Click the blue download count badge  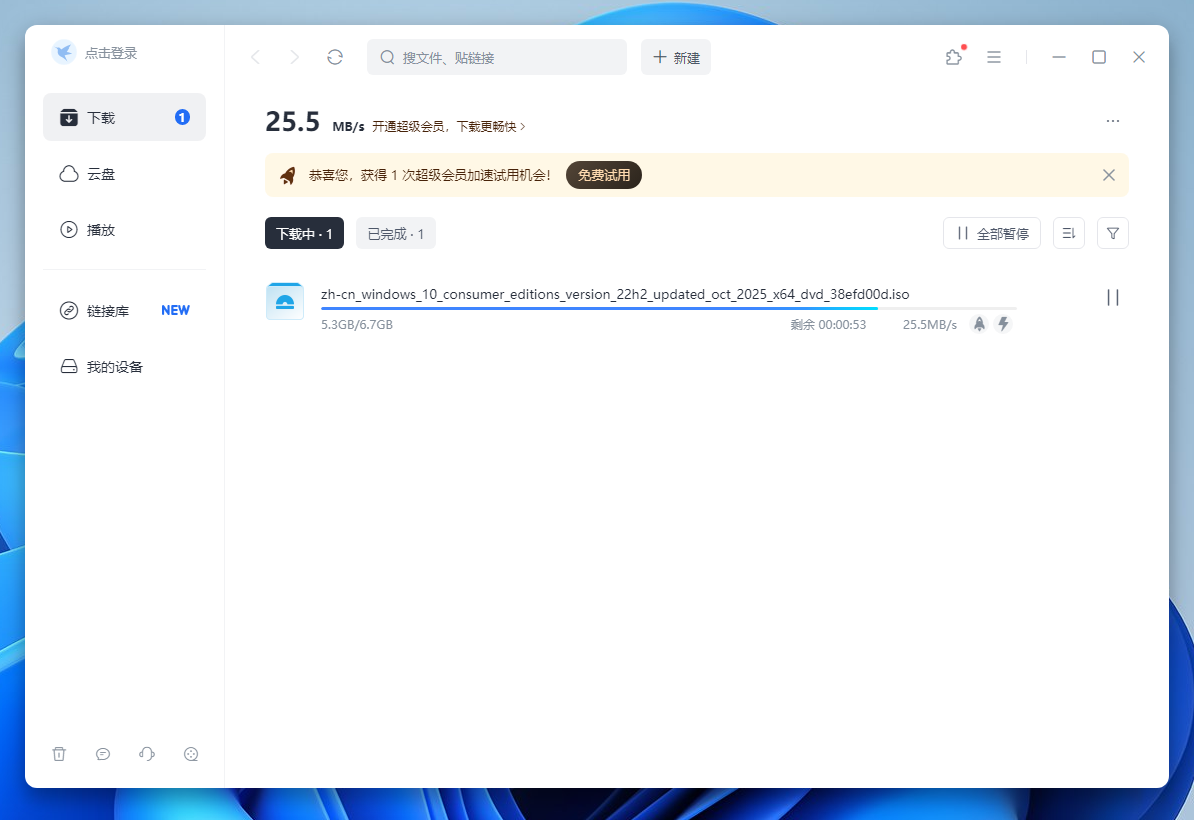182,117
